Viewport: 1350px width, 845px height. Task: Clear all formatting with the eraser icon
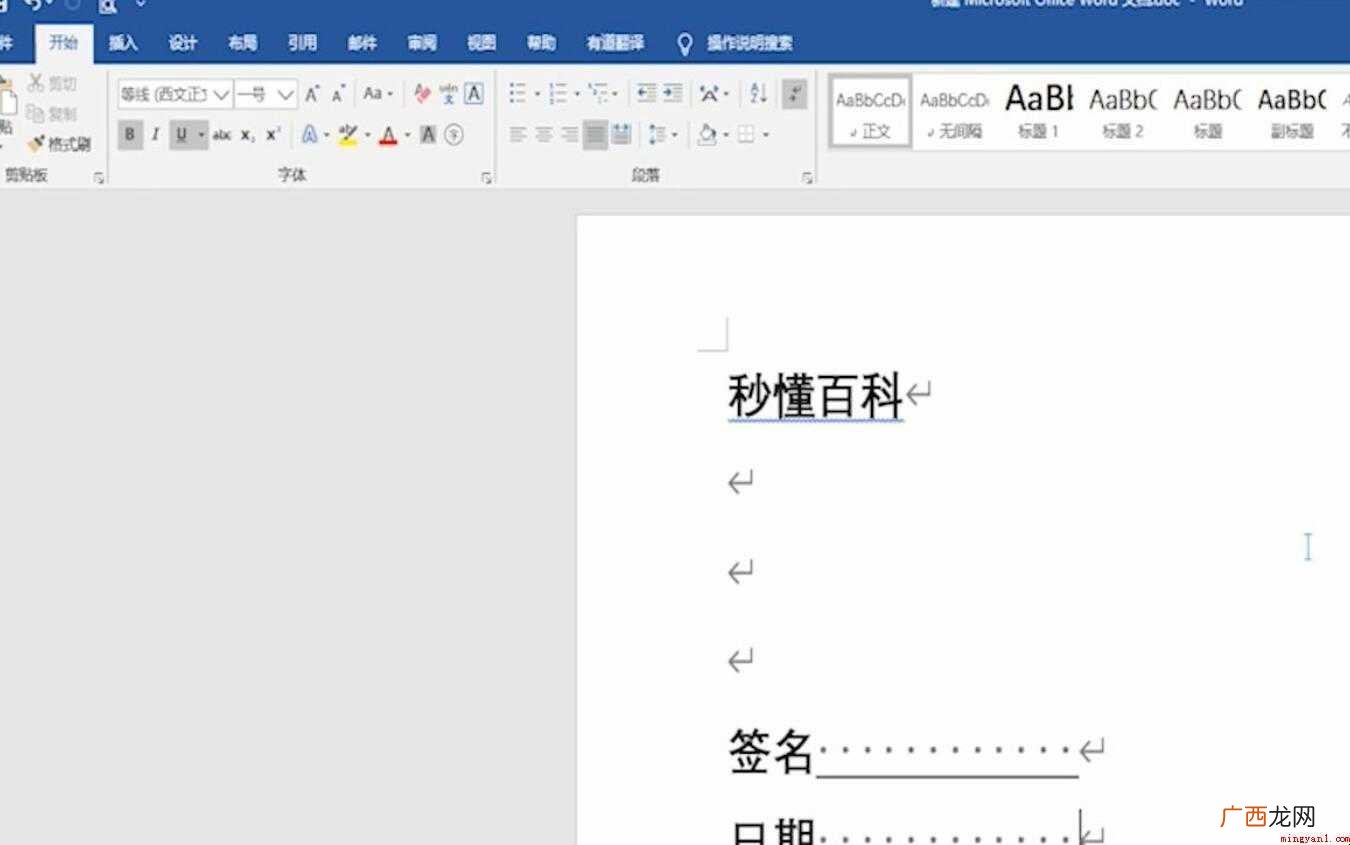point(422,94)
